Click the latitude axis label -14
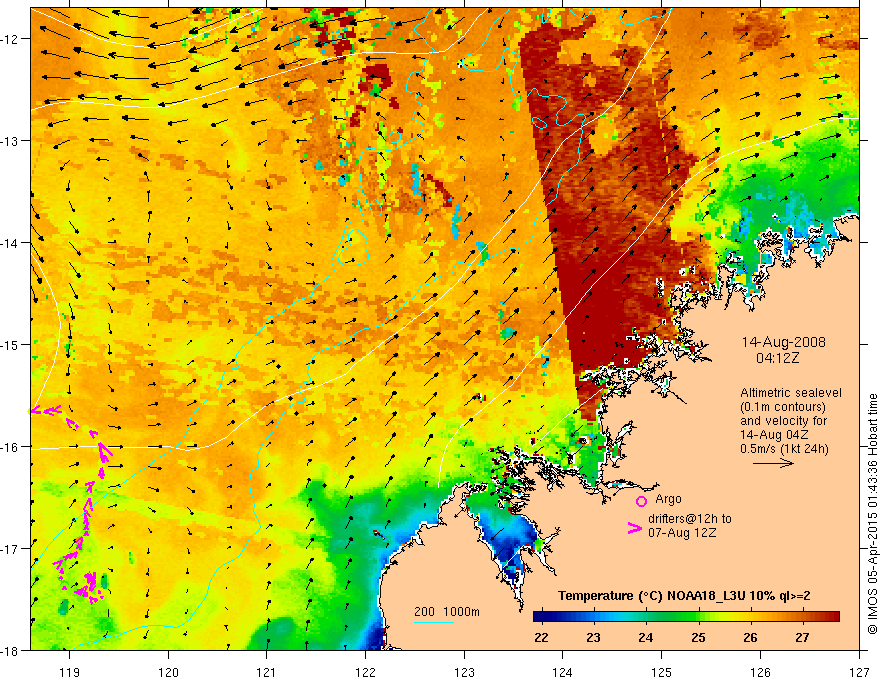 pyautogui.click(x=10, y=242)
